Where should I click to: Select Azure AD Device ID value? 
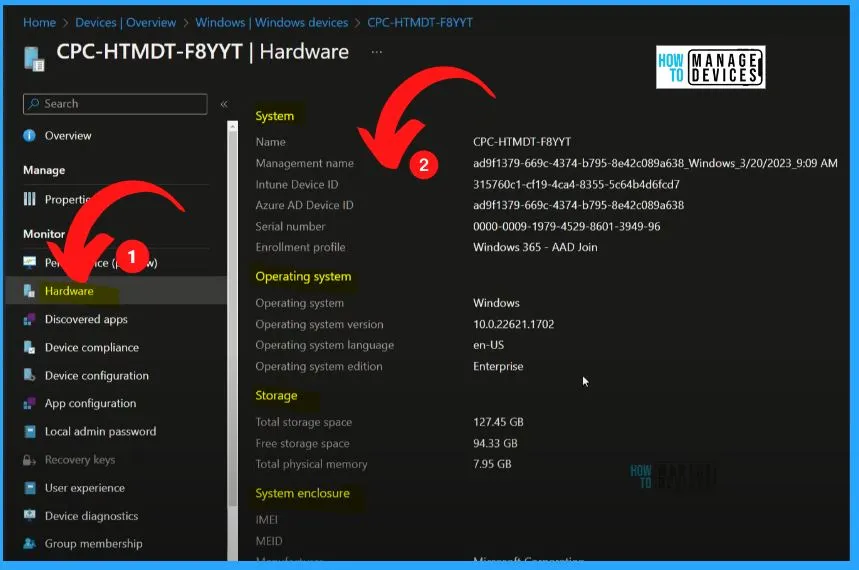(579, 205)
